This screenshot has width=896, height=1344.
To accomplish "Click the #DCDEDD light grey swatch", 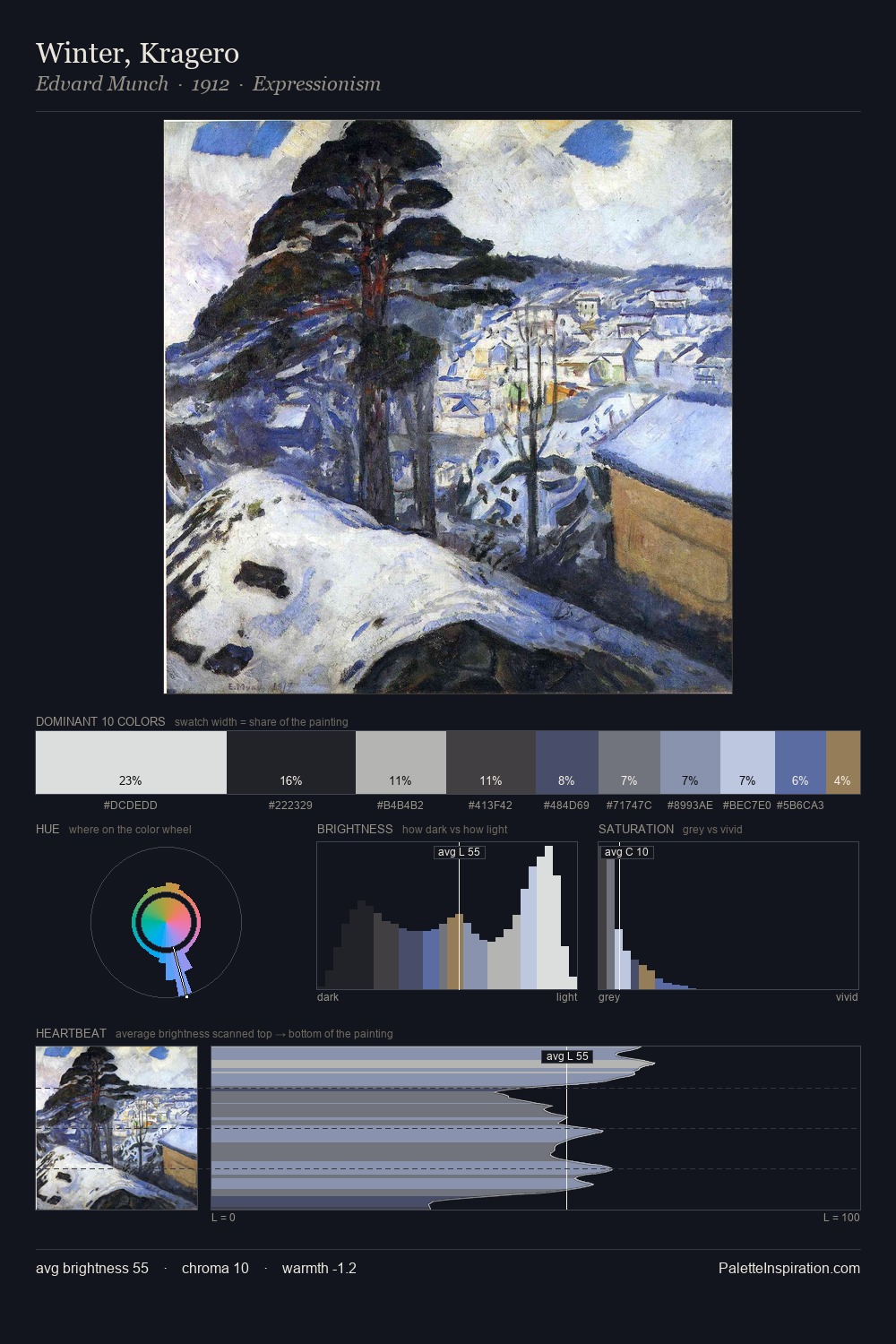I will [131, 762].
